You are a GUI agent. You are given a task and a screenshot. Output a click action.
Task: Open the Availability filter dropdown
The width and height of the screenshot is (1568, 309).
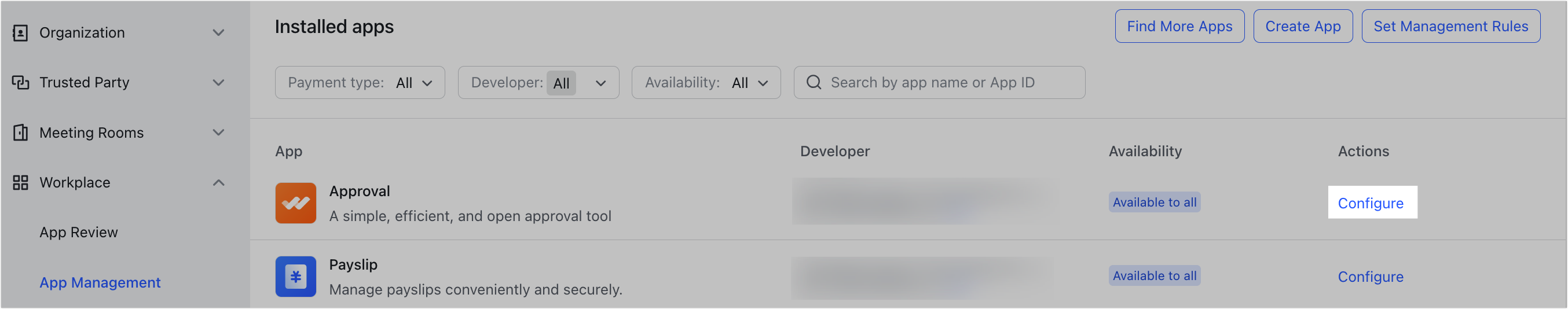click(x=705, y=83)
